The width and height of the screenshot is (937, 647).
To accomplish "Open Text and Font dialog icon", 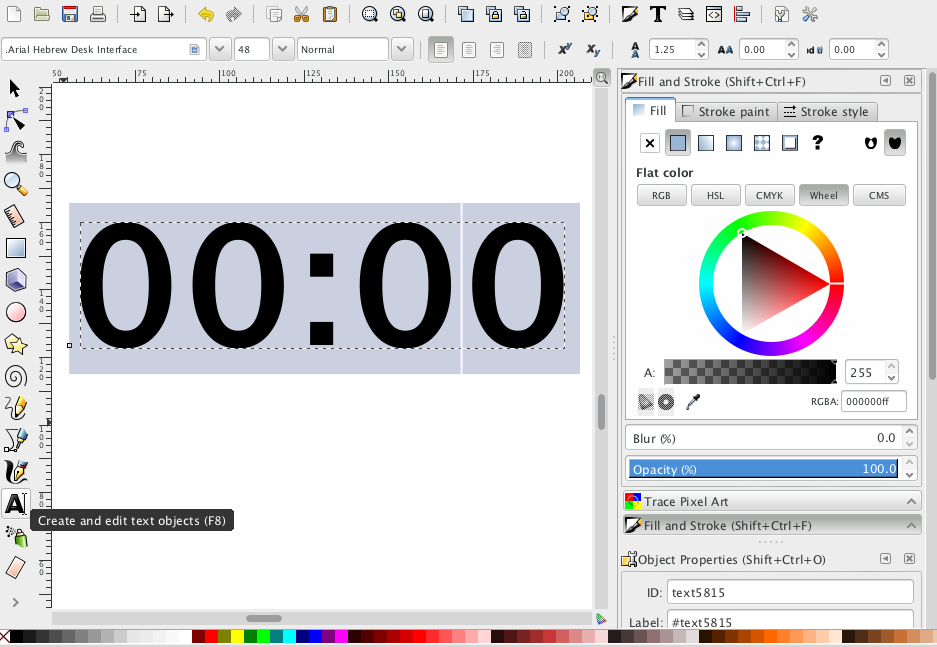I will 658,14.
